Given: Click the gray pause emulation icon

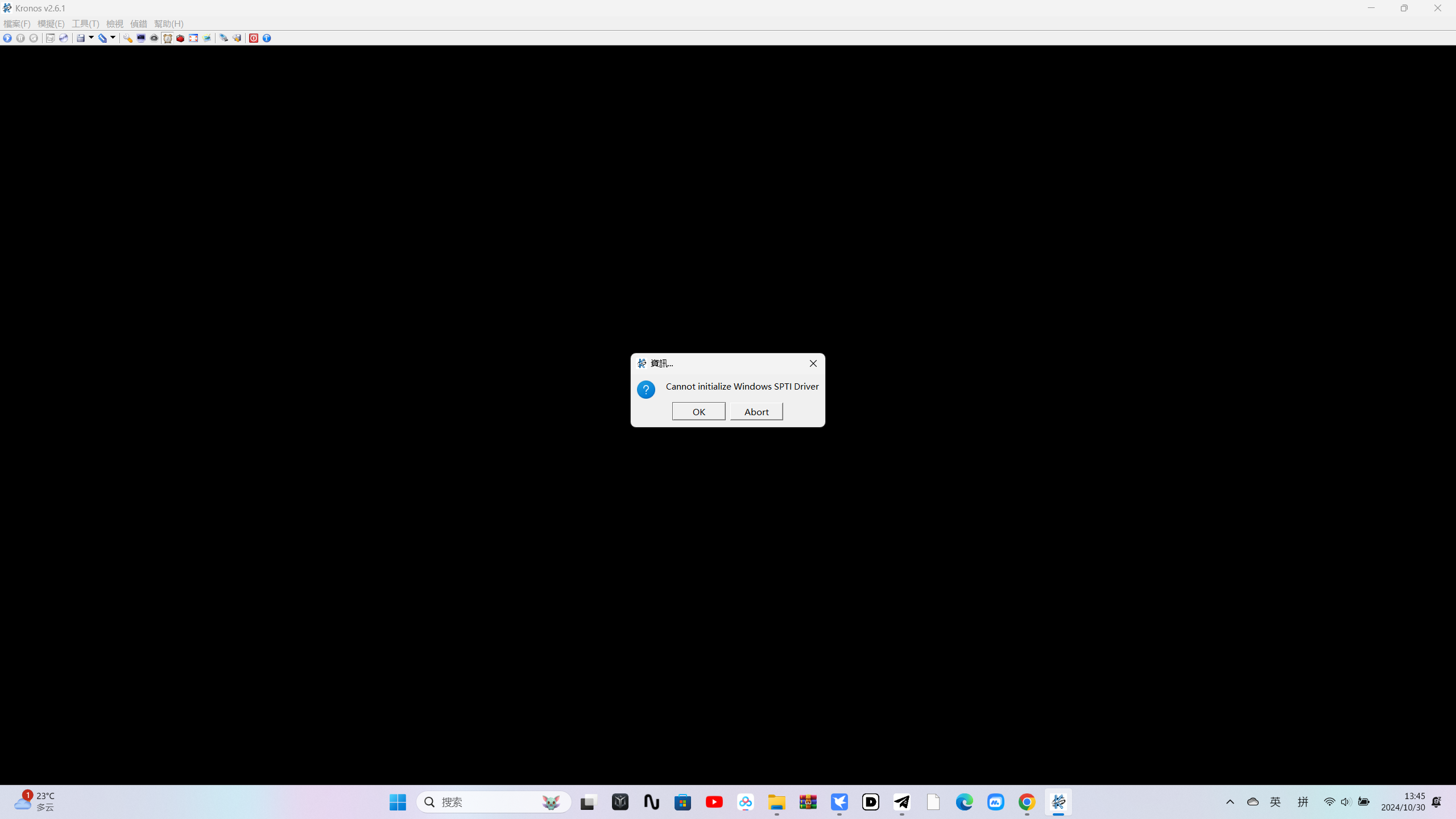Looking at the screenshot, I should point(20,38).
